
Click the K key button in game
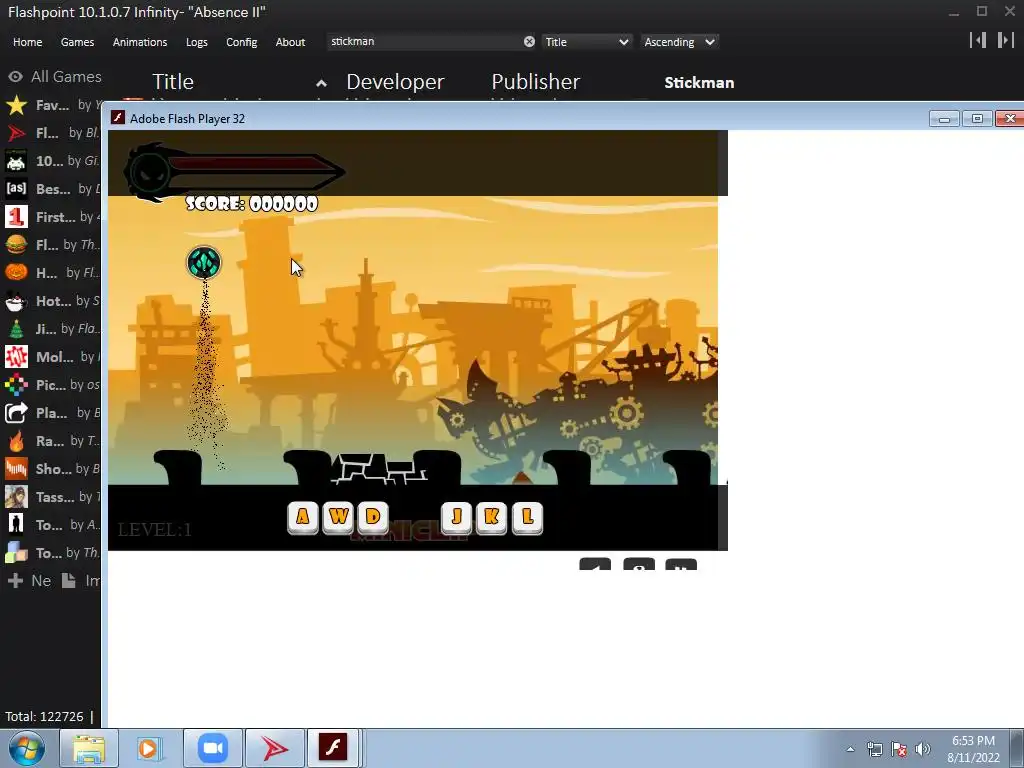click(492, 518)
